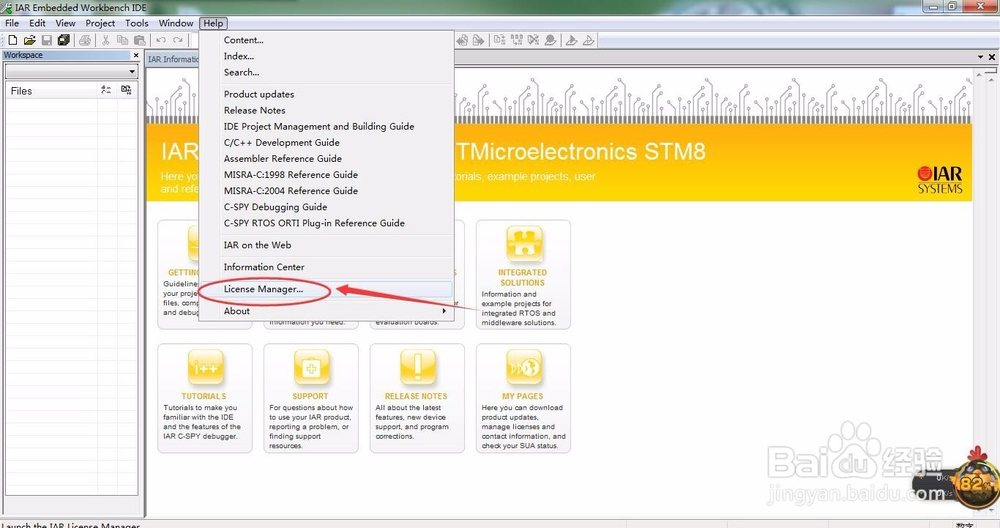Click the out-of-date column icon in Files header

tap(126, 91)
